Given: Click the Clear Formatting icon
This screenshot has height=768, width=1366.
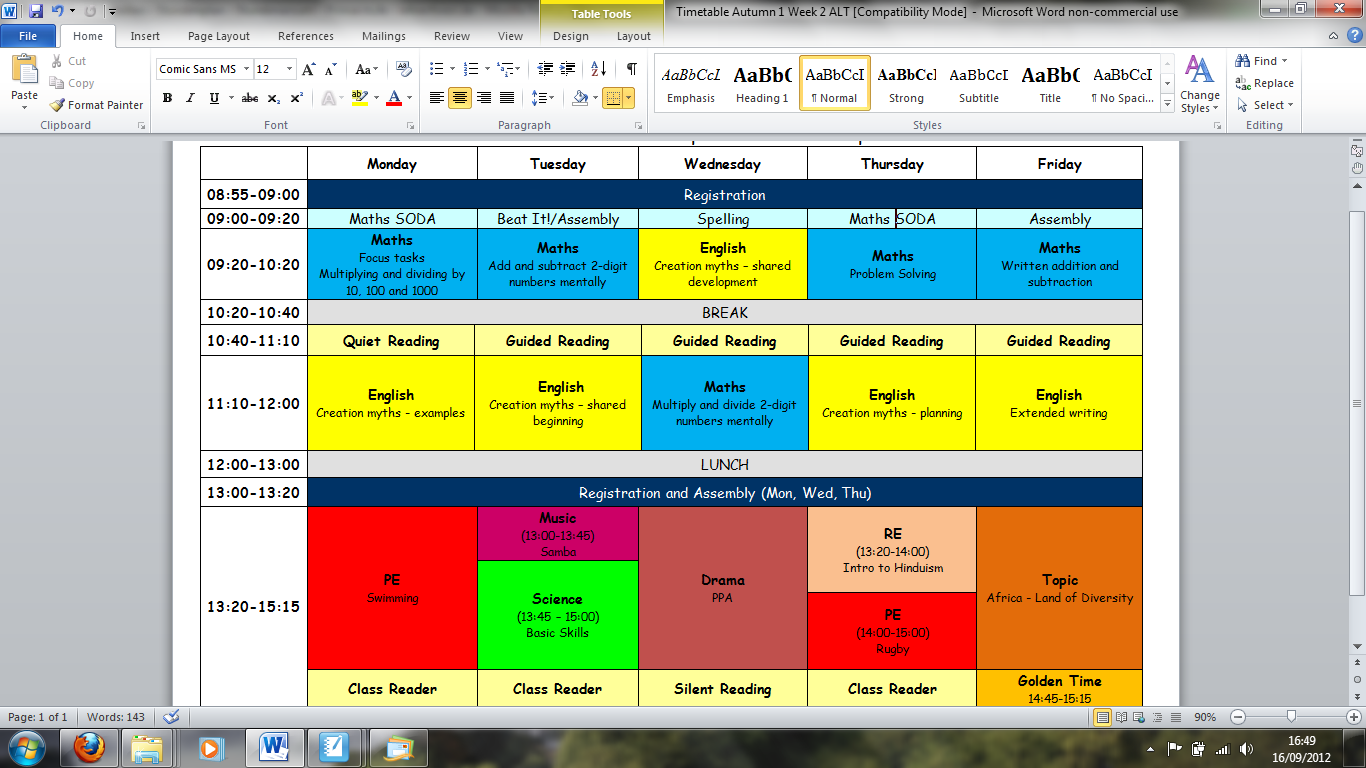Looking at the screenshot, I should (x=404, y=69).
